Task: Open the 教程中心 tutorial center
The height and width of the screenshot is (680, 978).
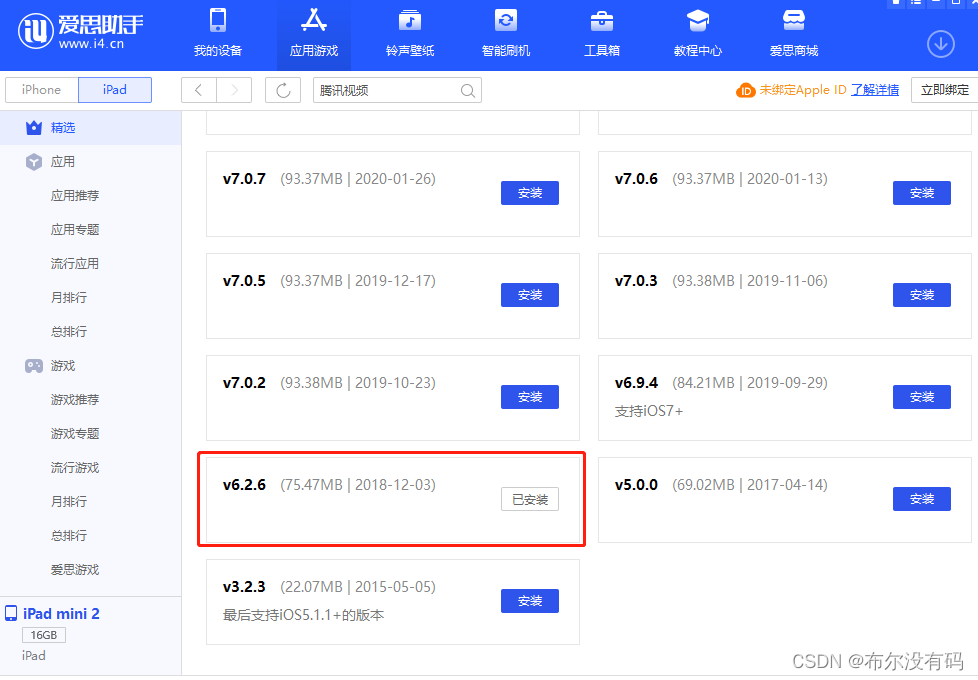Action: [x=698, y=34]
